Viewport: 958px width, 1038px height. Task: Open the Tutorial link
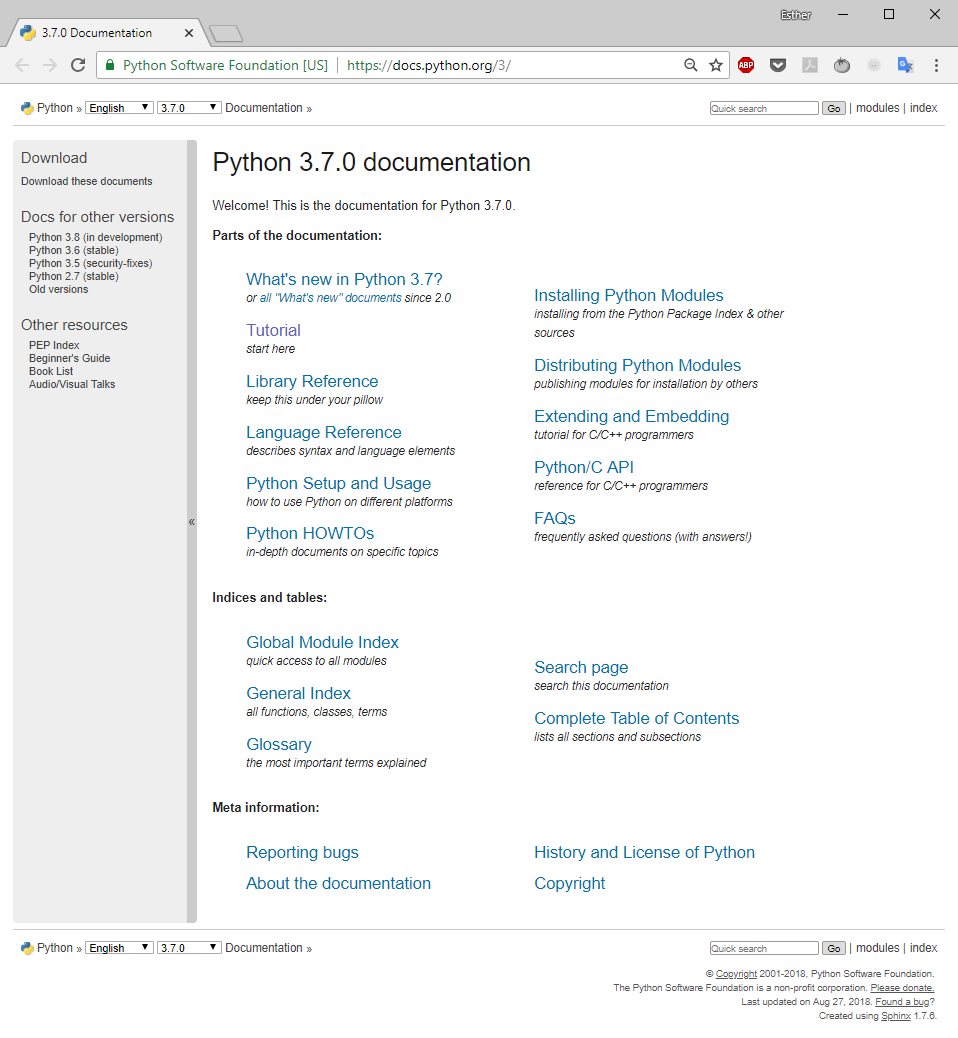click(273, 330)
